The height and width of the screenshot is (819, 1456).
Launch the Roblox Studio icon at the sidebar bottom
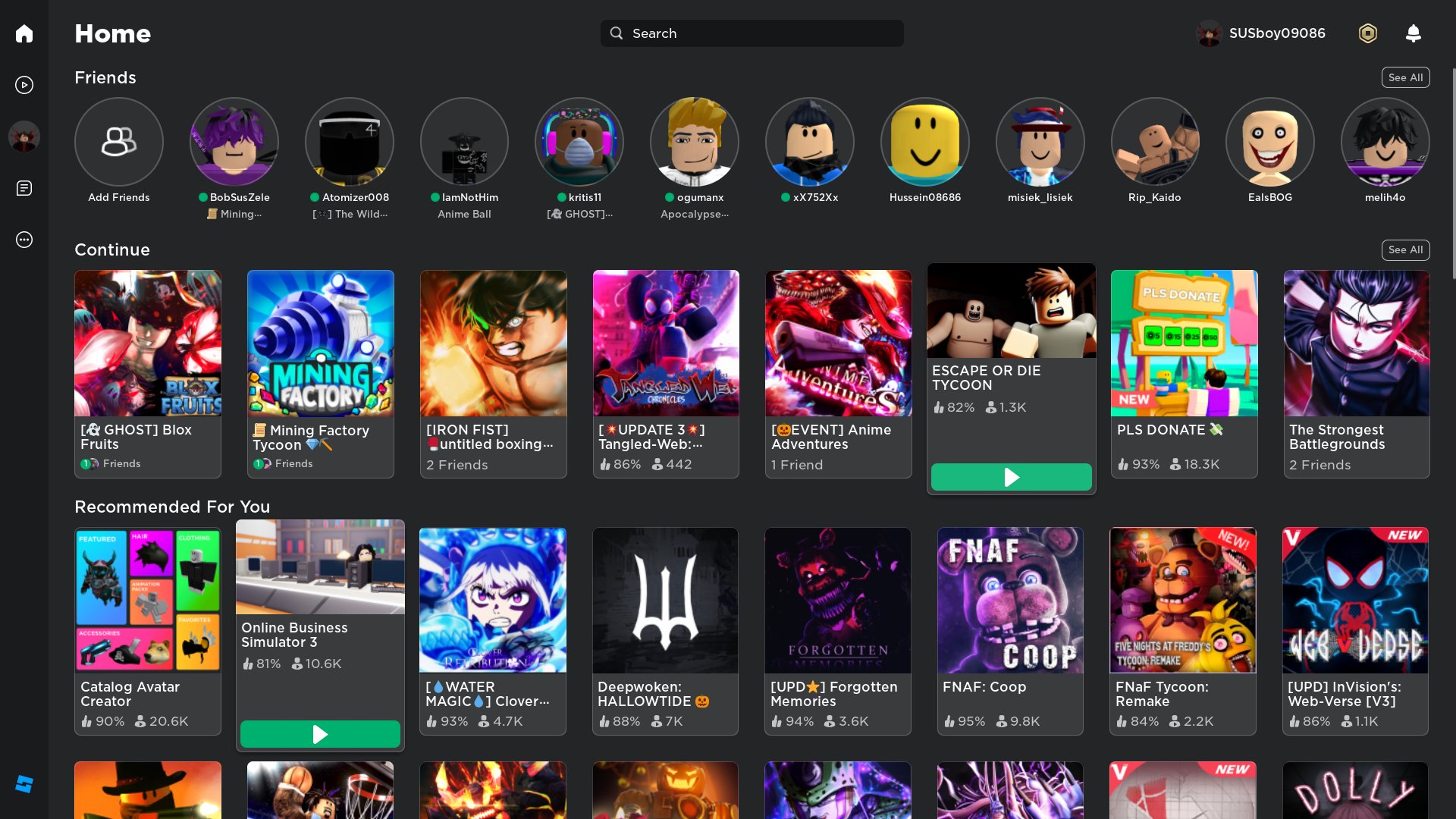point(24,784)
